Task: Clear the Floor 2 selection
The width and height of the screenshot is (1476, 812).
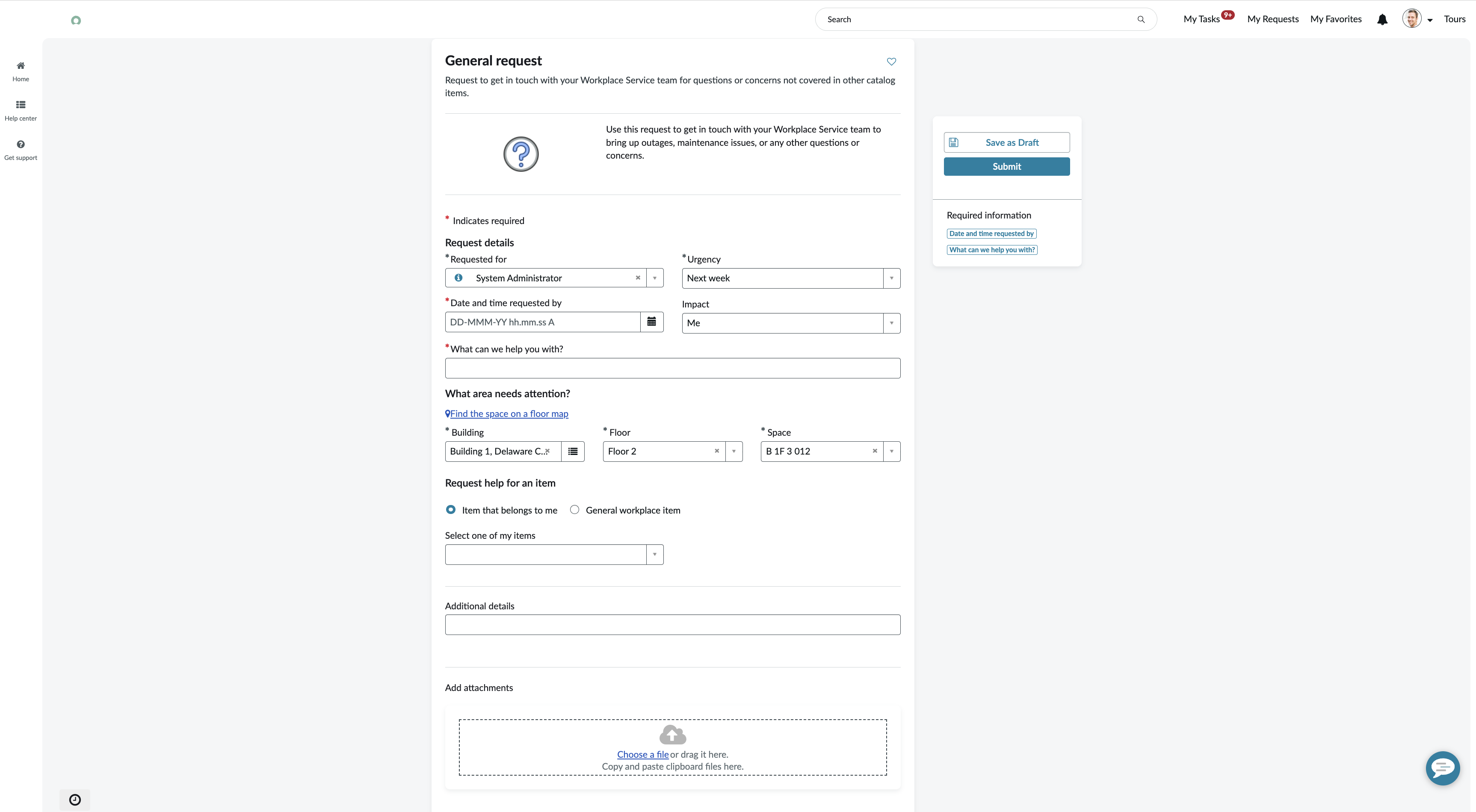Action: pyautogui.click(x=717, y=451)
